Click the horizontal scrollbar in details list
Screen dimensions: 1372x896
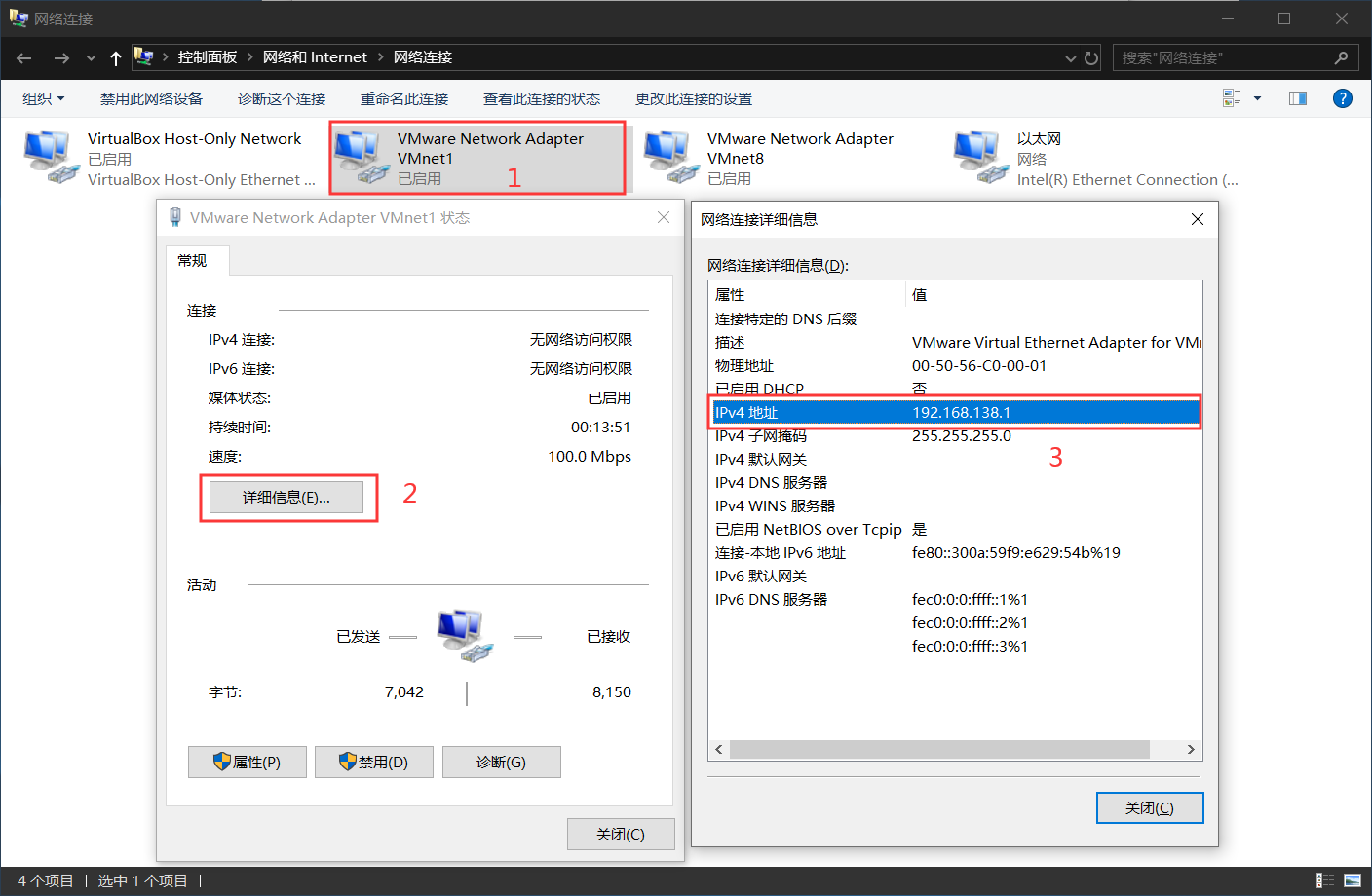tap(939, 749)
